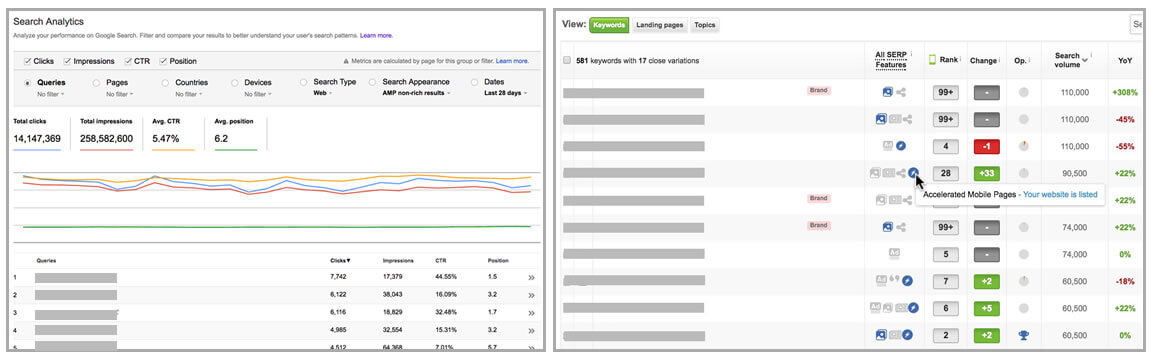Click the image pack icon in the rank 2 row
Viewport: 1156px width, 362px height.
pyautogui.click(x=880, y=334)
